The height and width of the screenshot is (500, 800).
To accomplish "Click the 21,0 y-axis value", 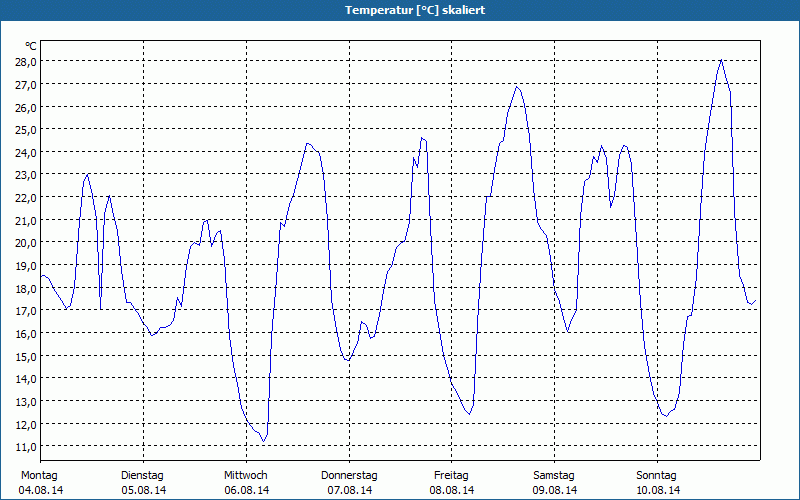I will coord(27,220).
